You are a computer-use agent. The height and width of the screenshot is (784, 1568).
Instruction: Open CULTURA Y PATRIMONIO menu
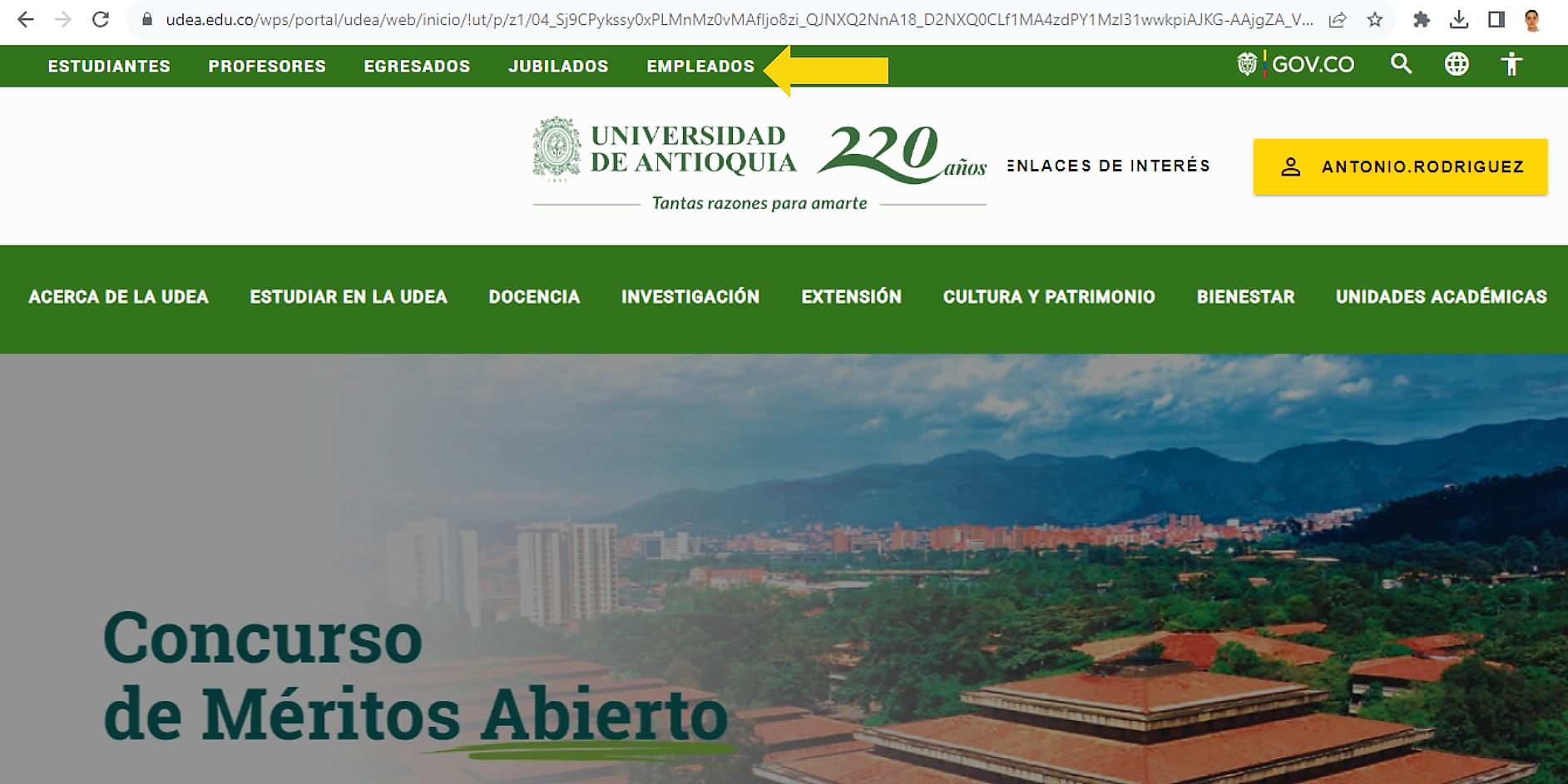click(x=1049, y=297)
